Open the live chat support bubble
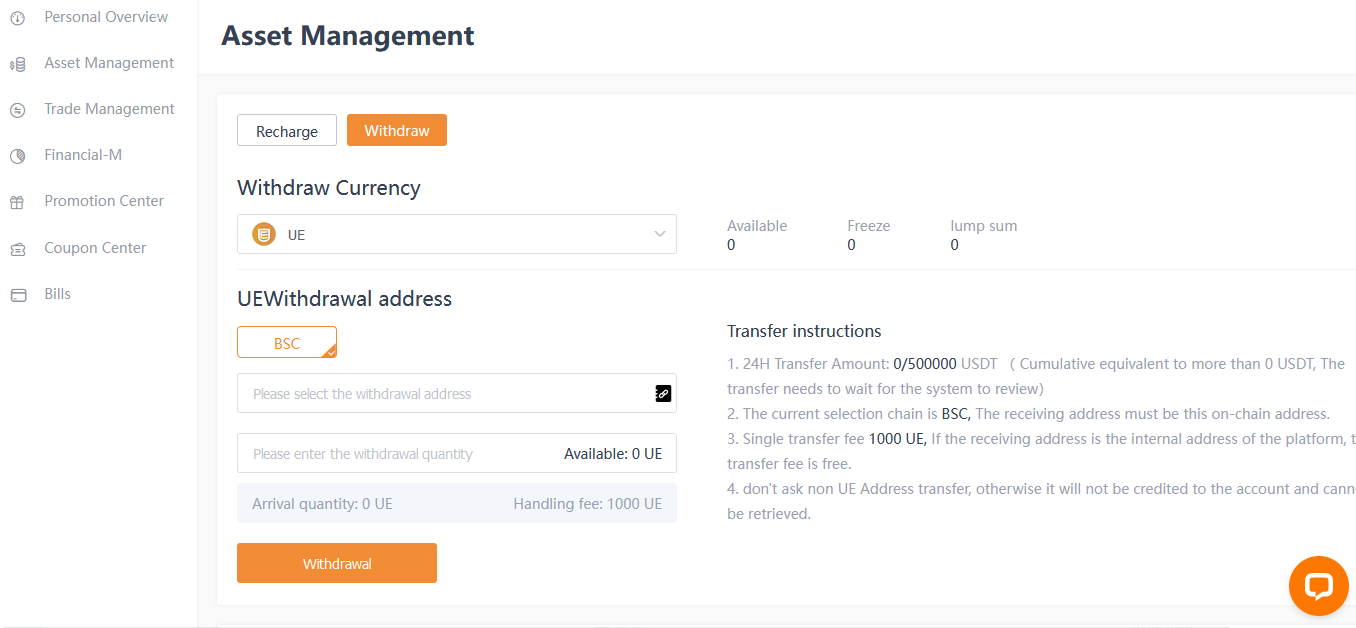The width and height of the screenshot is (1356, 628). [1319, 586]
